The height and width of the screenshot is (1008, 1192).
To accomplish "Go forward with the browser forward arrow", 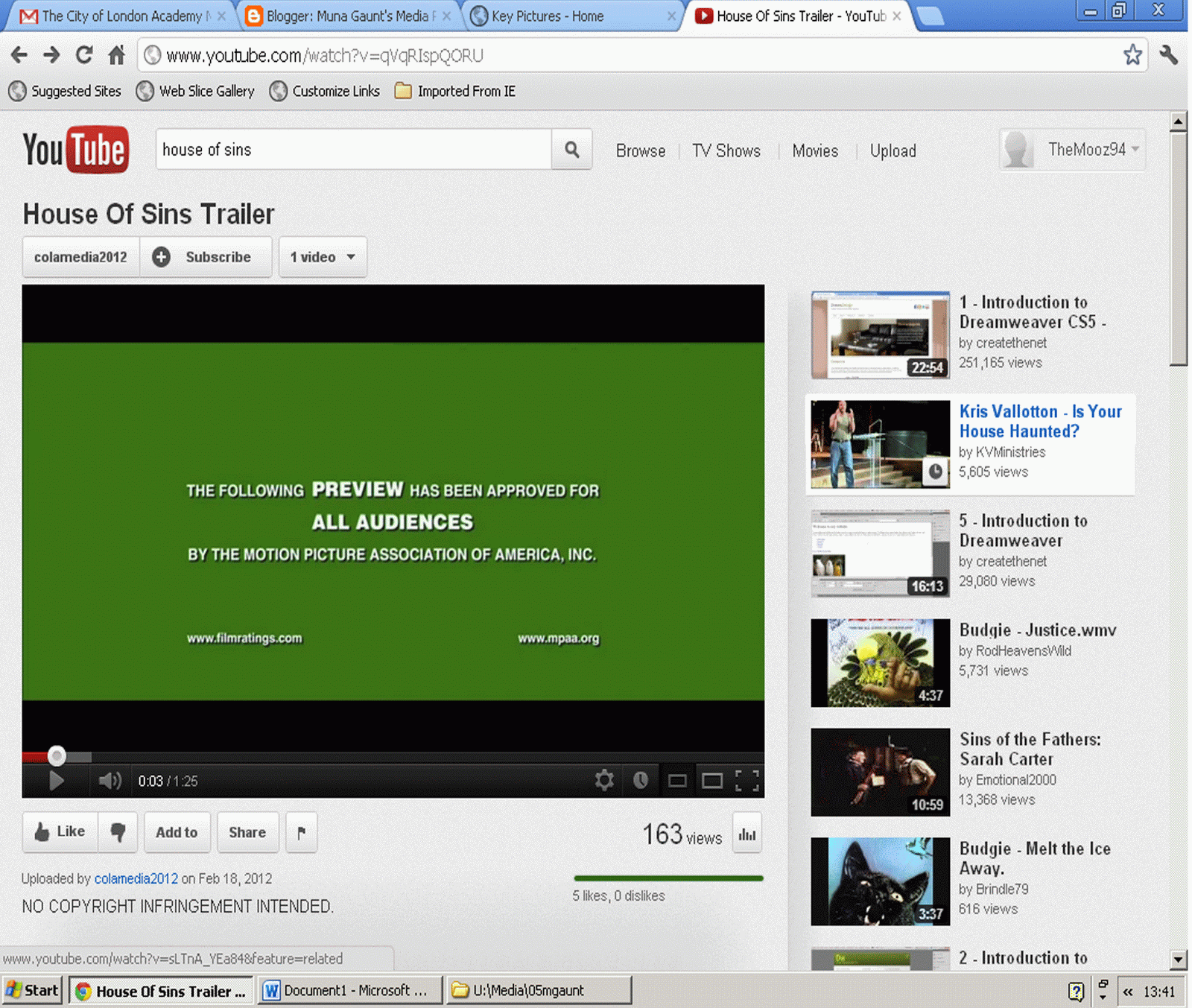I will pos(51,55).
